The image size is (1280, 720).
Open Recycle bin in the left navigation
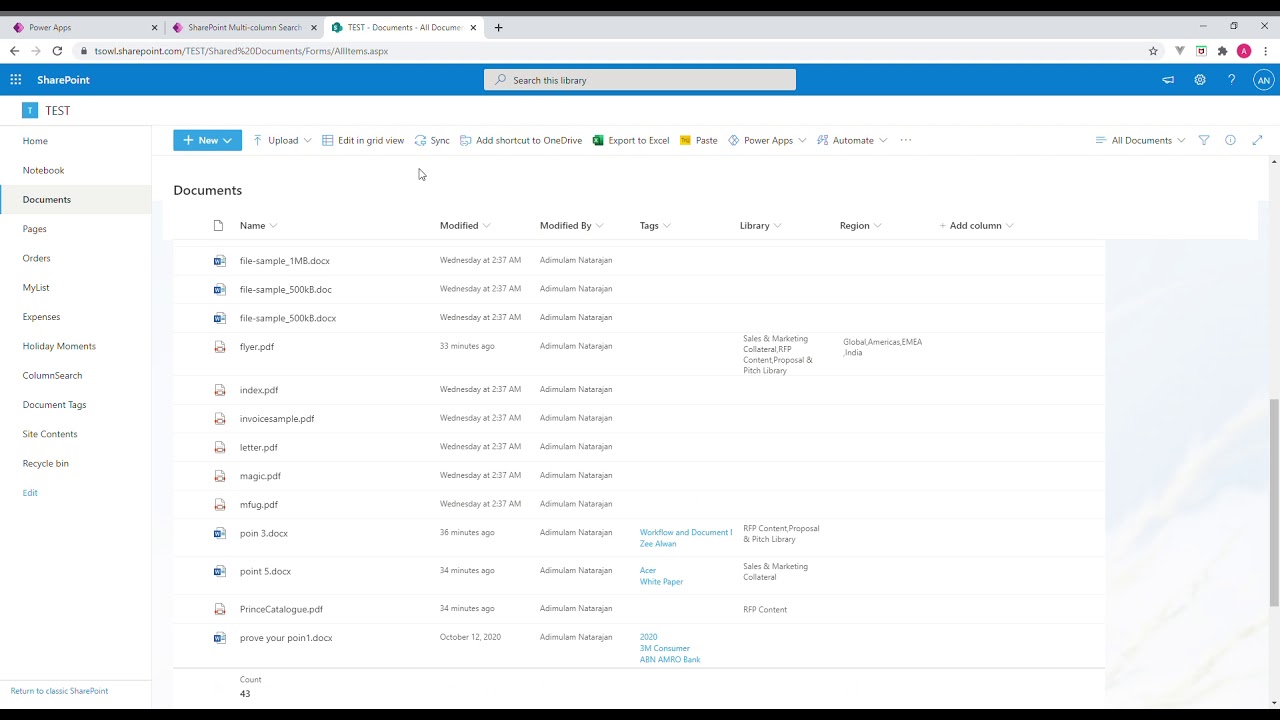[x=46, y=463]
